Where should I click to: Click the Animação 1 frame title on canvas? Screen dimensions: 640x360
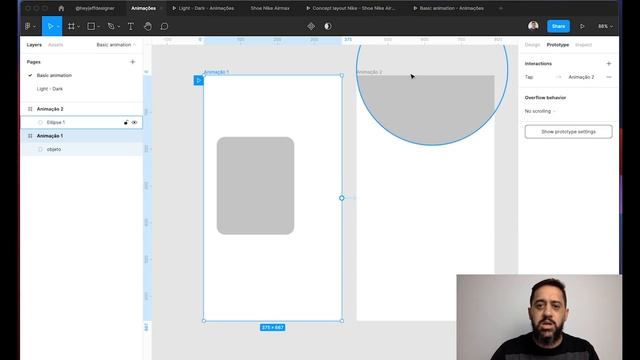[x=216, y=72]
